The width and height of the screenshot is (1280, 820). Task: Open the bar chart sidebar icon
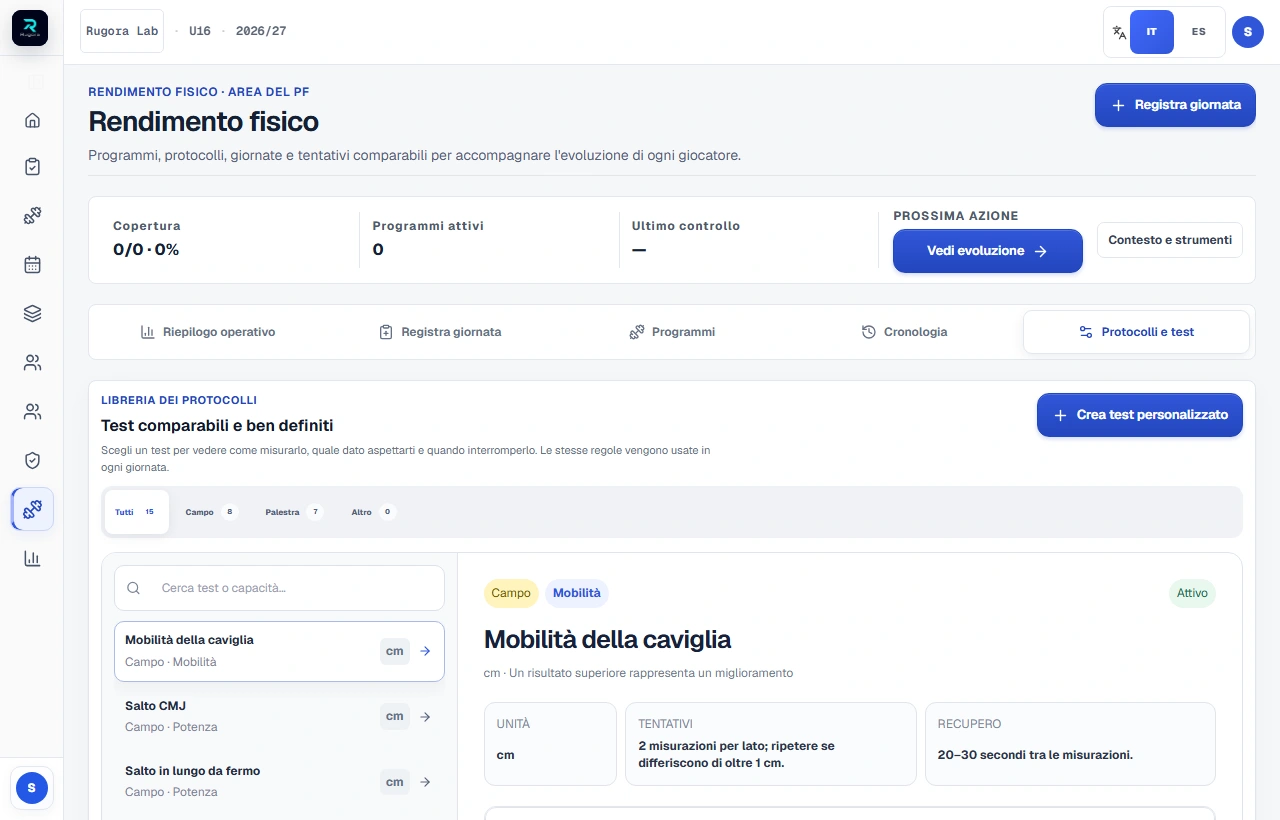point(32,558)
